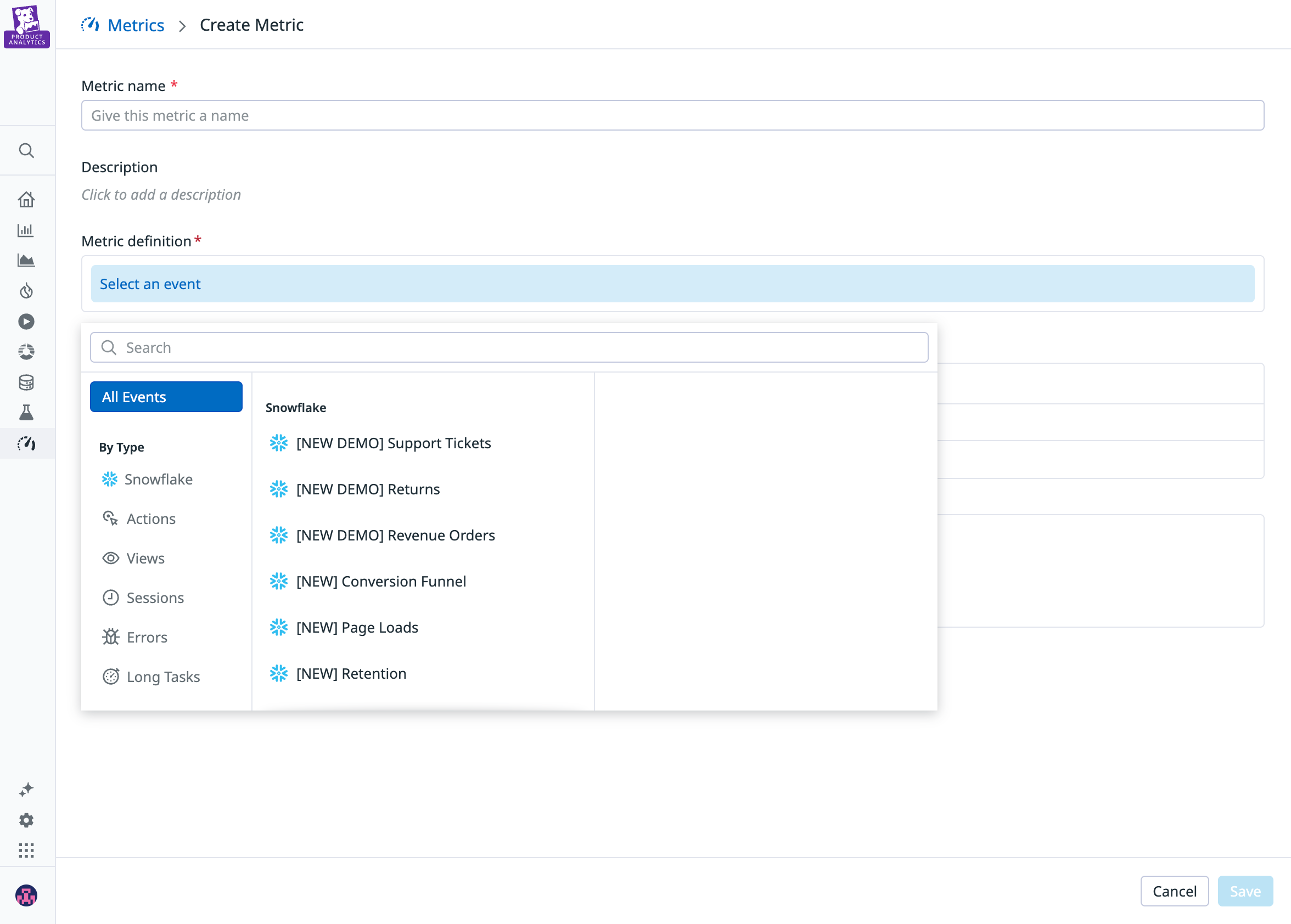1291x924 pixels.
Task: Filter events by Errors type
Action: tap(147, 636)
